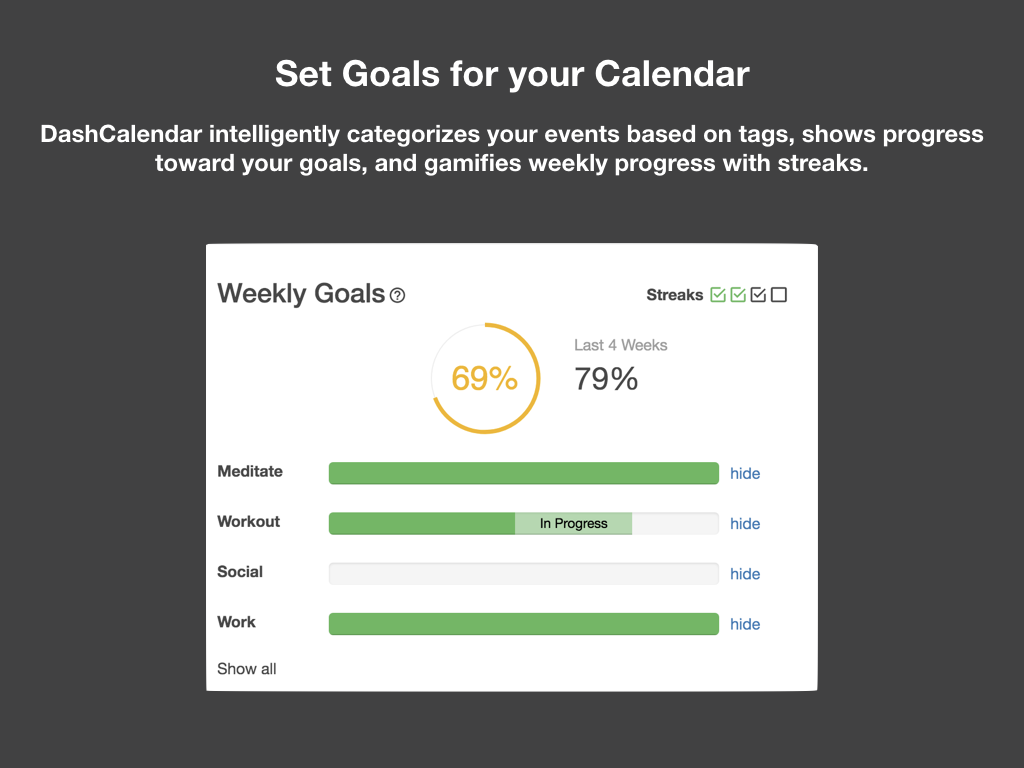
Task: Click the first green streak checkmark icon
Action: point(718,294)
